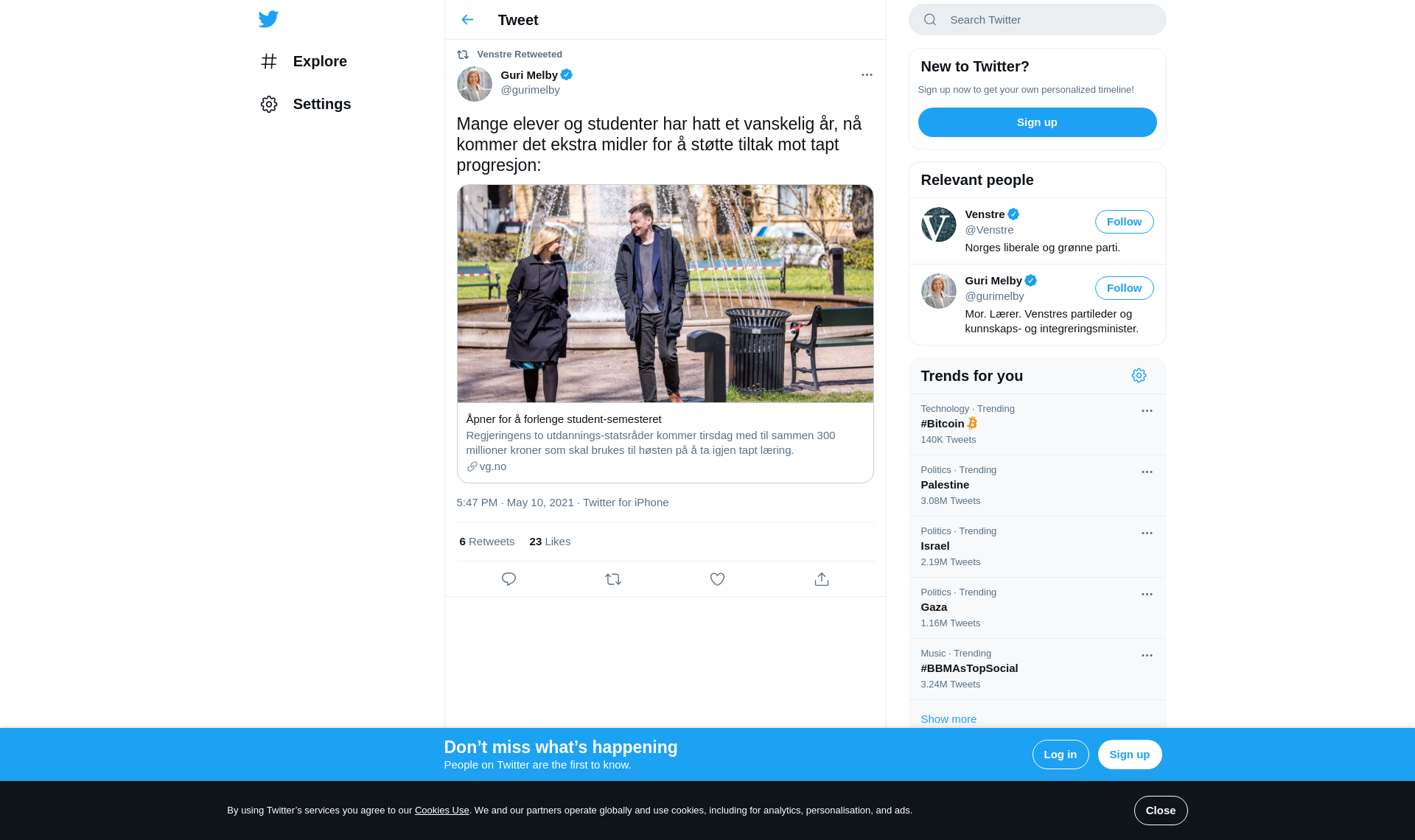The width and height of the screenshot is (1415, 840).
Task: Open Venstre's avatar in Relevant people
Action: (938, 225)
